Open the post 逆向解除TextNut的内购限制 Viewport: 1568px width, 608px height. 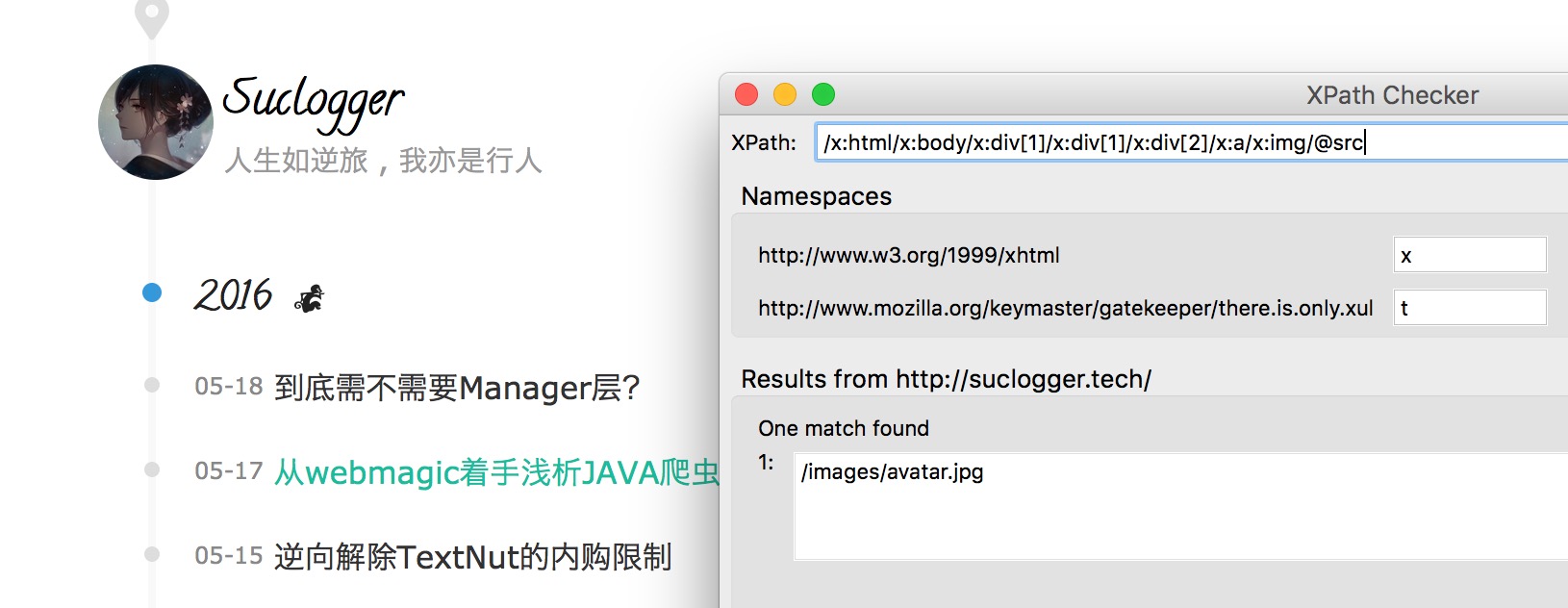coord(473,557)
